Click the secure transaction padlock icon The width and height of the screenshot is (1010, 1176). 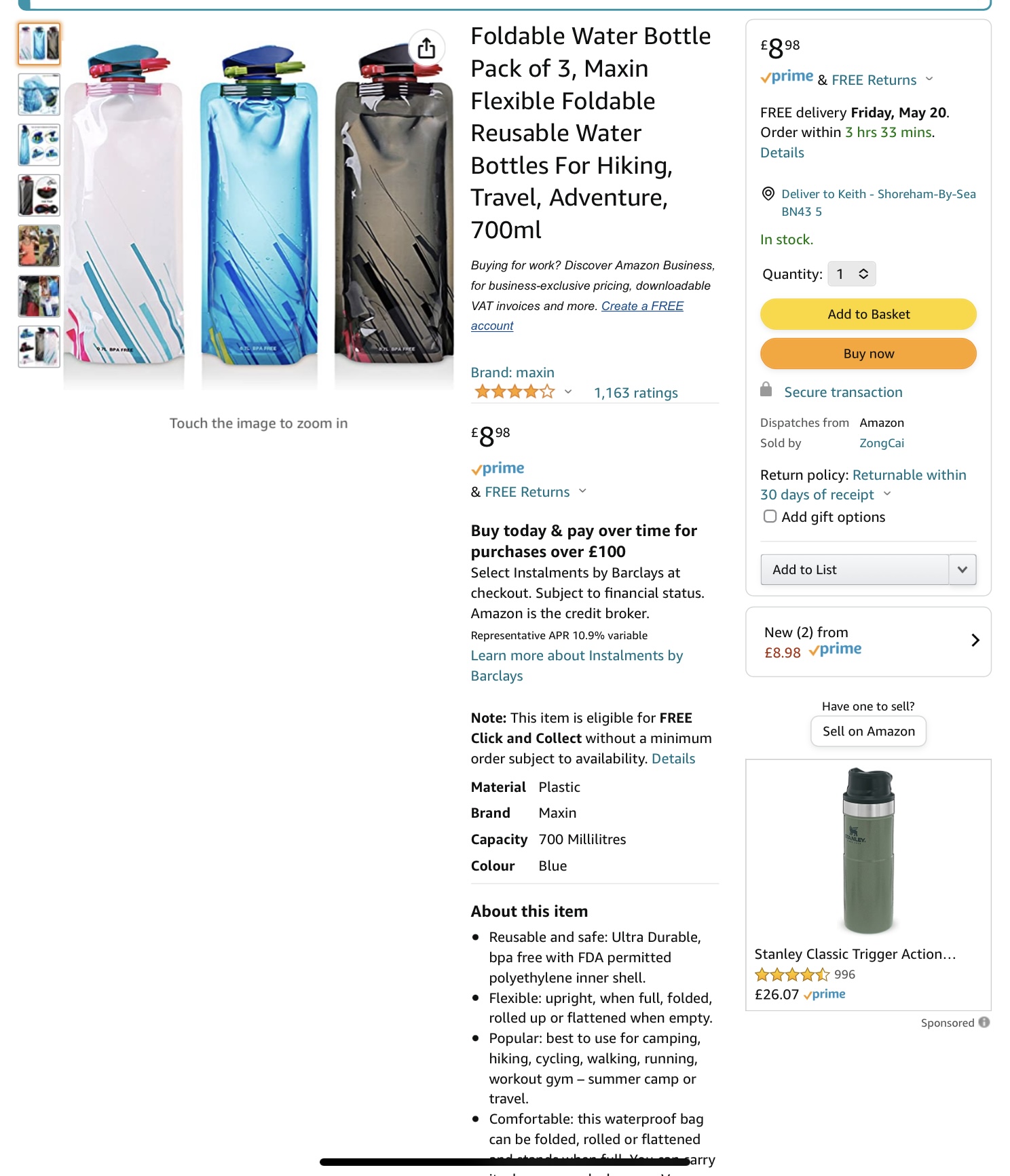tap(766, 390)
